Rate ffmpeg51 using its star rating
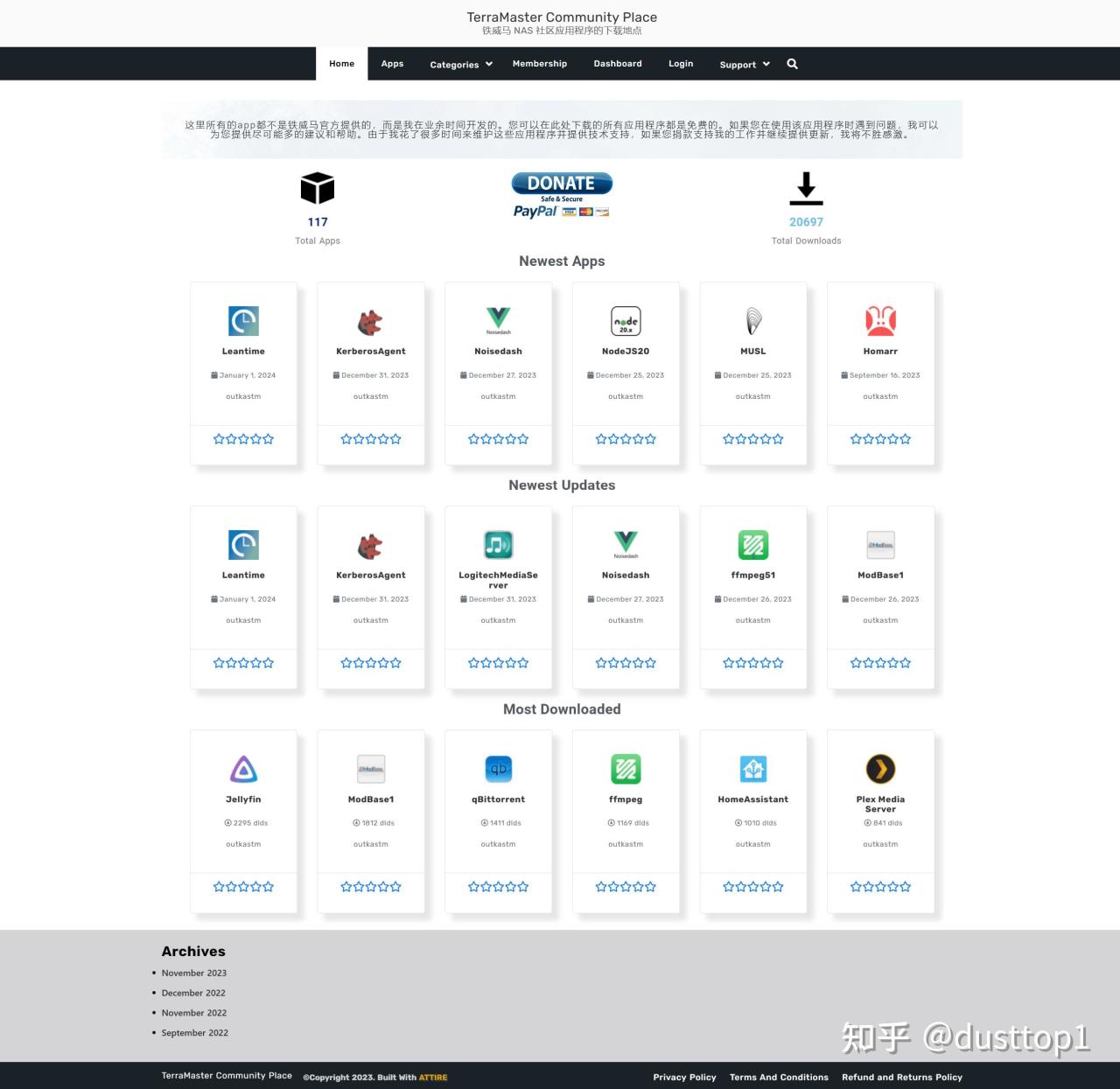This screenshot has height=1089, width=1120. pos(753,663)
